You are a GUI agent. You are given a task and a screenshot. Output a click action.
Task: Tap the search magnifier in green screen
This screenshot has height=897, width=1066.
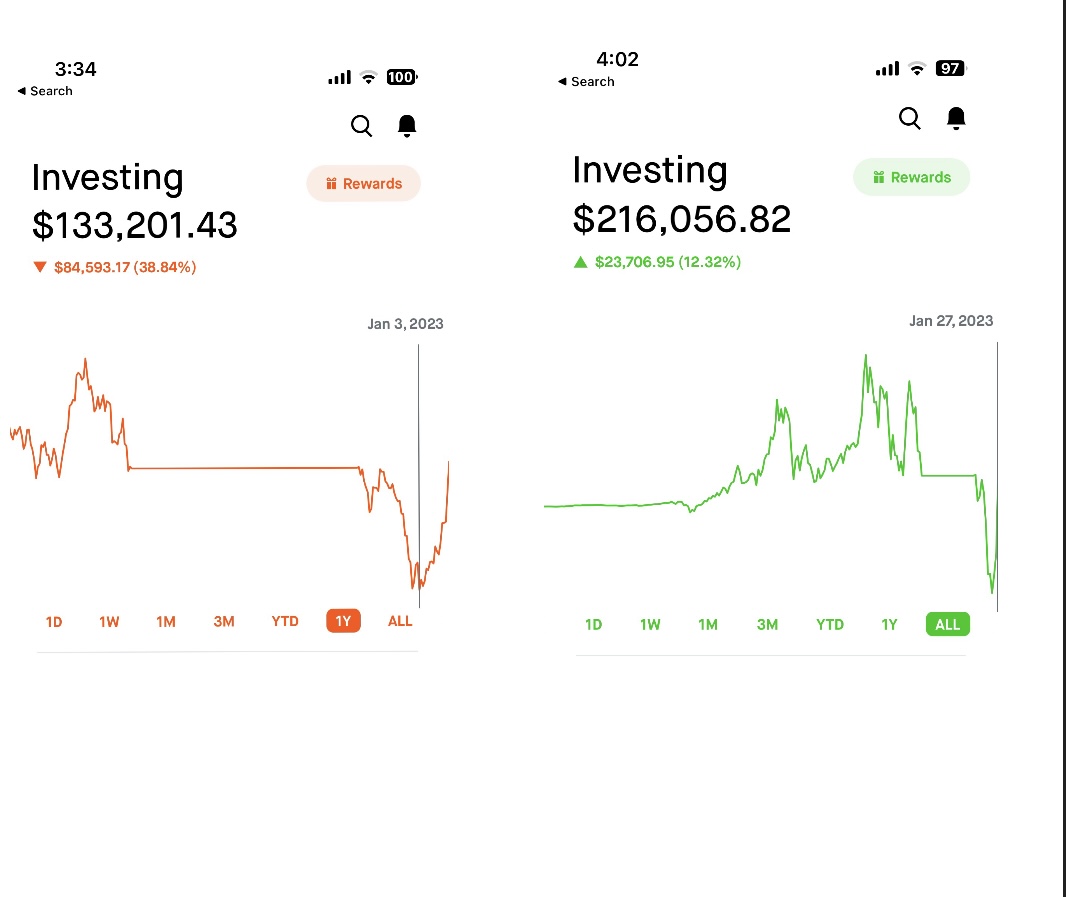click(x=909, y=119)
